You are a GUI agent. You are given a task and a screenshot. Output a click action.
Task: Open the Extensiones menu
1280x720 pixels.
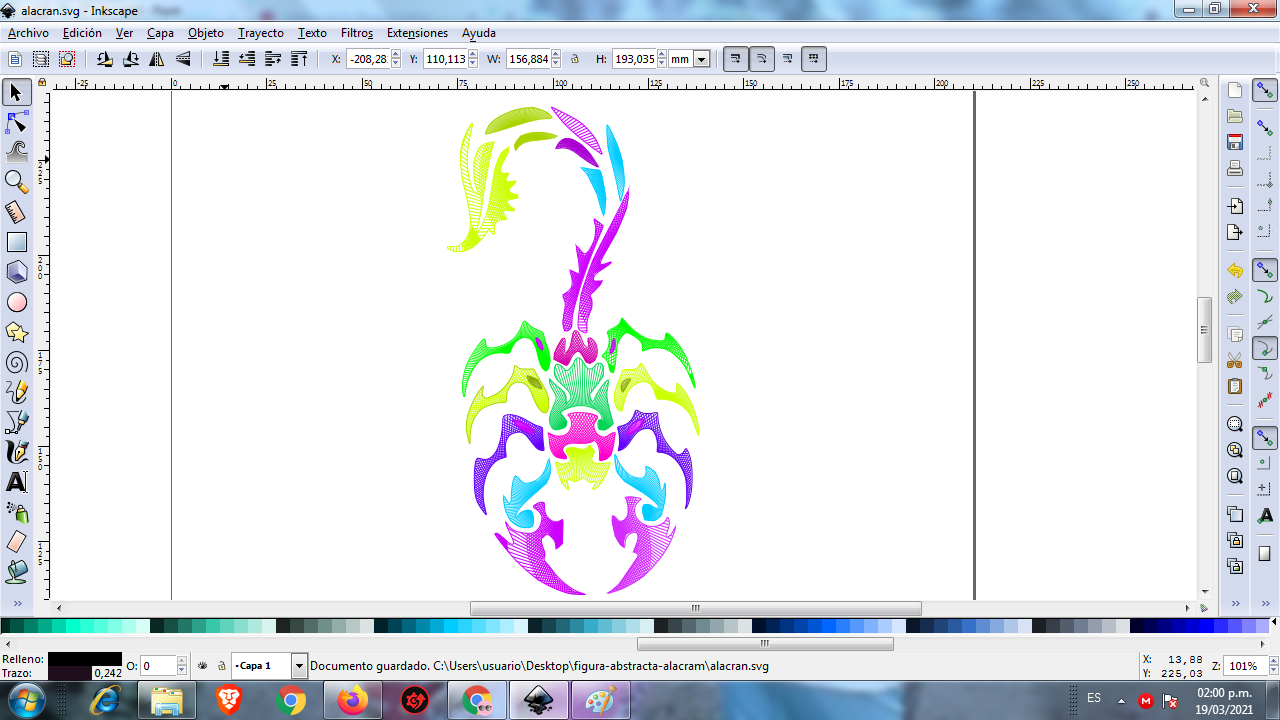(417, 33)
